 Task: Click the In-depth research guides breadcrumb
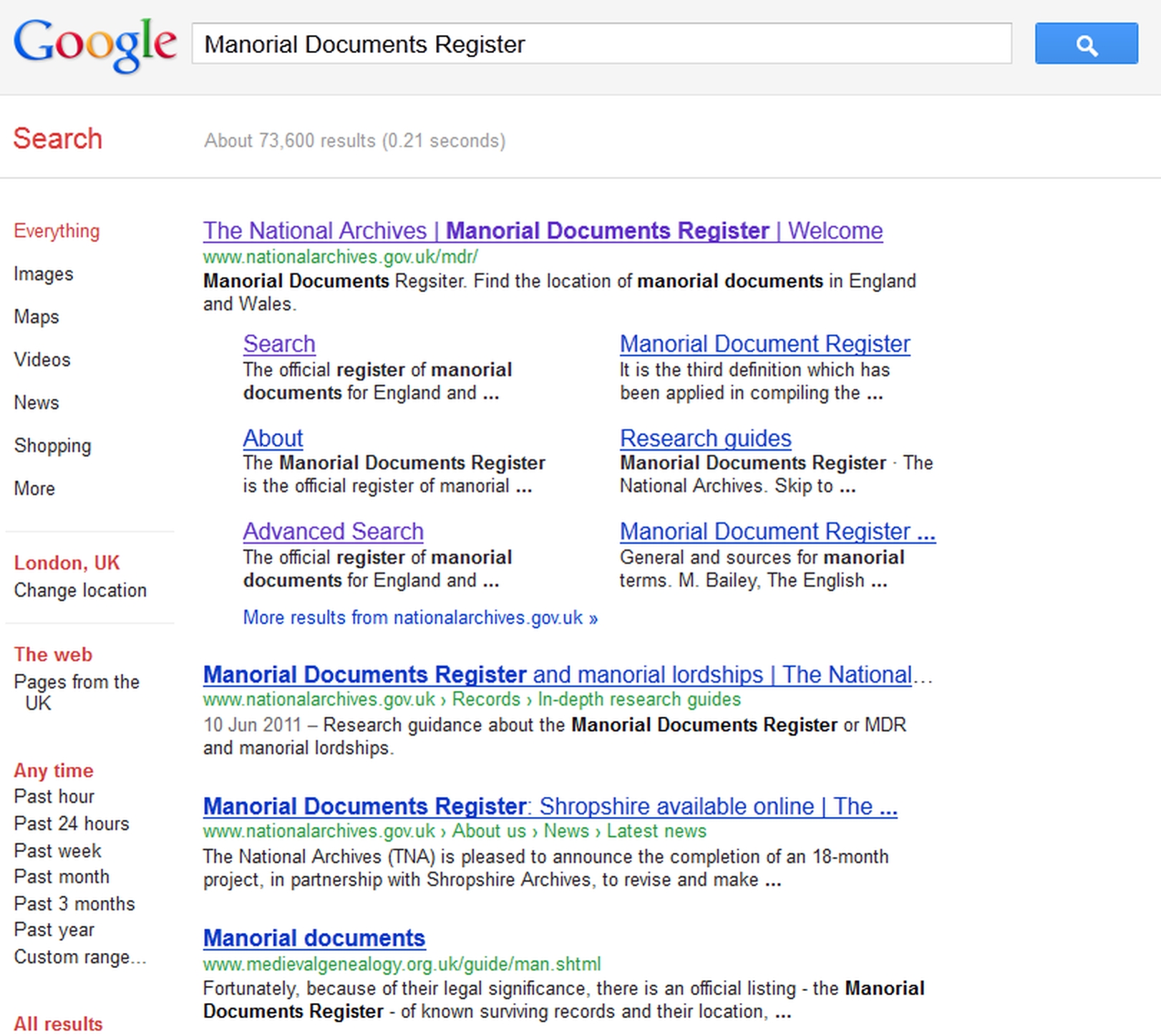(x=639, y=699)
